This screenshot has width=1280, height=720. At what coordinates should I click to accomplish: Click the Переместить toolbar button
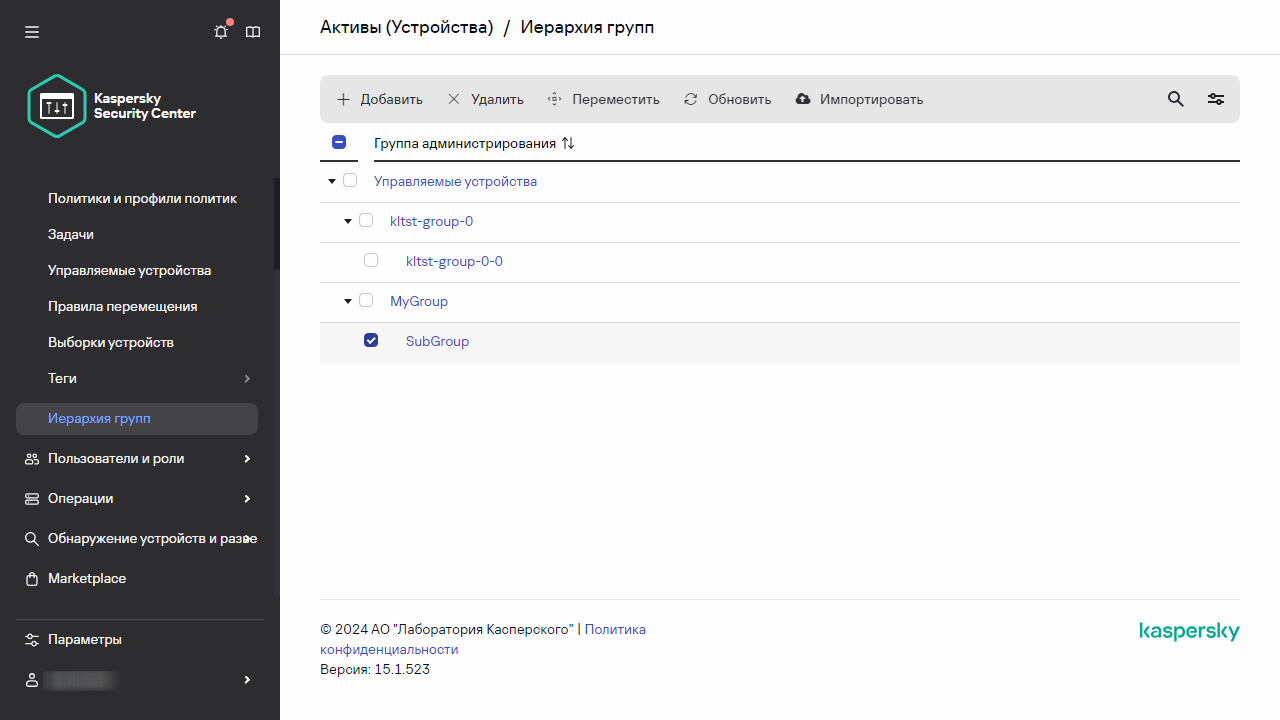(x=603, y=99)
